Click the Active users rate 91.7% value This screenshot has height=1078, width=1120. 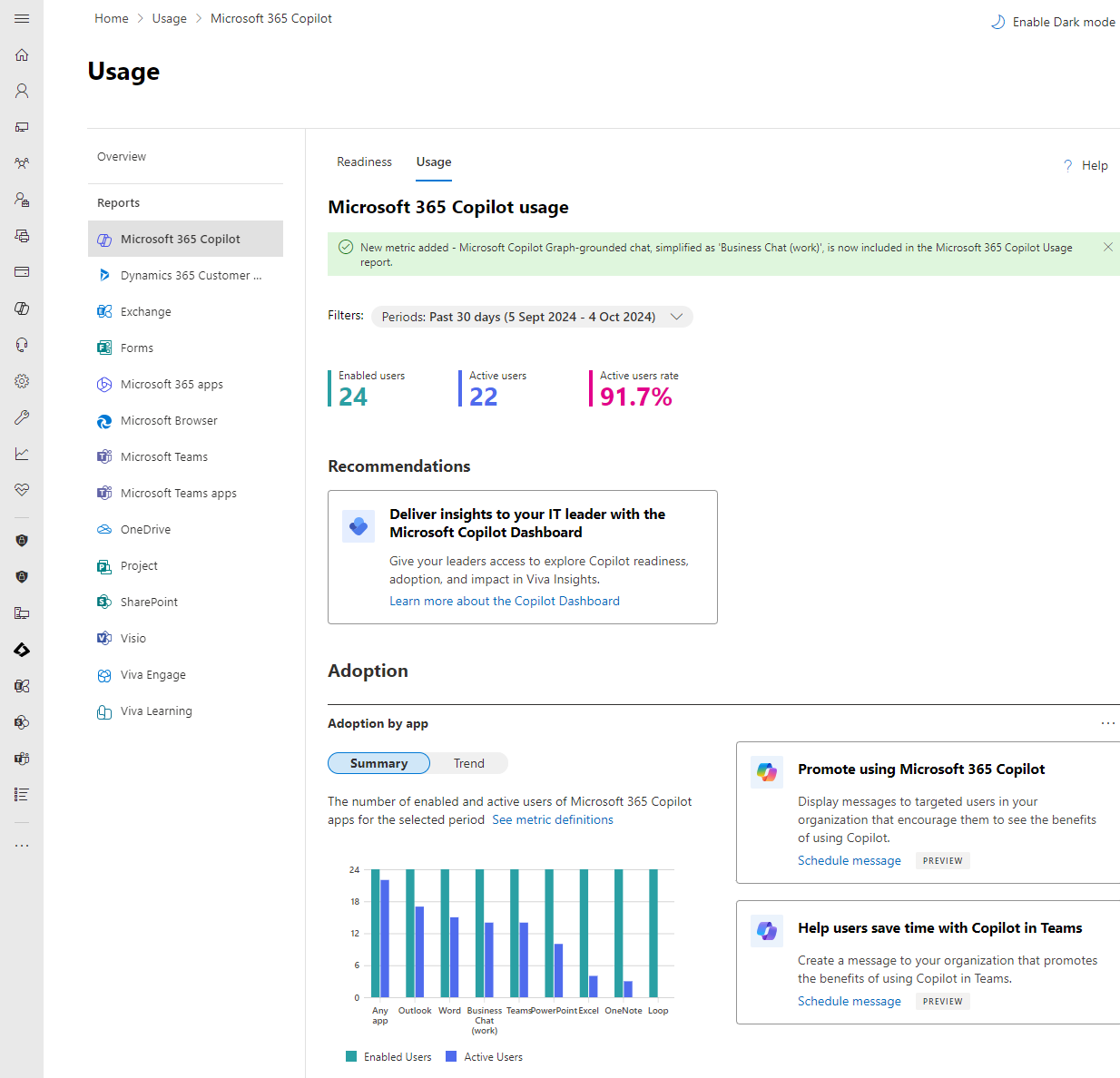click(636, 397)
